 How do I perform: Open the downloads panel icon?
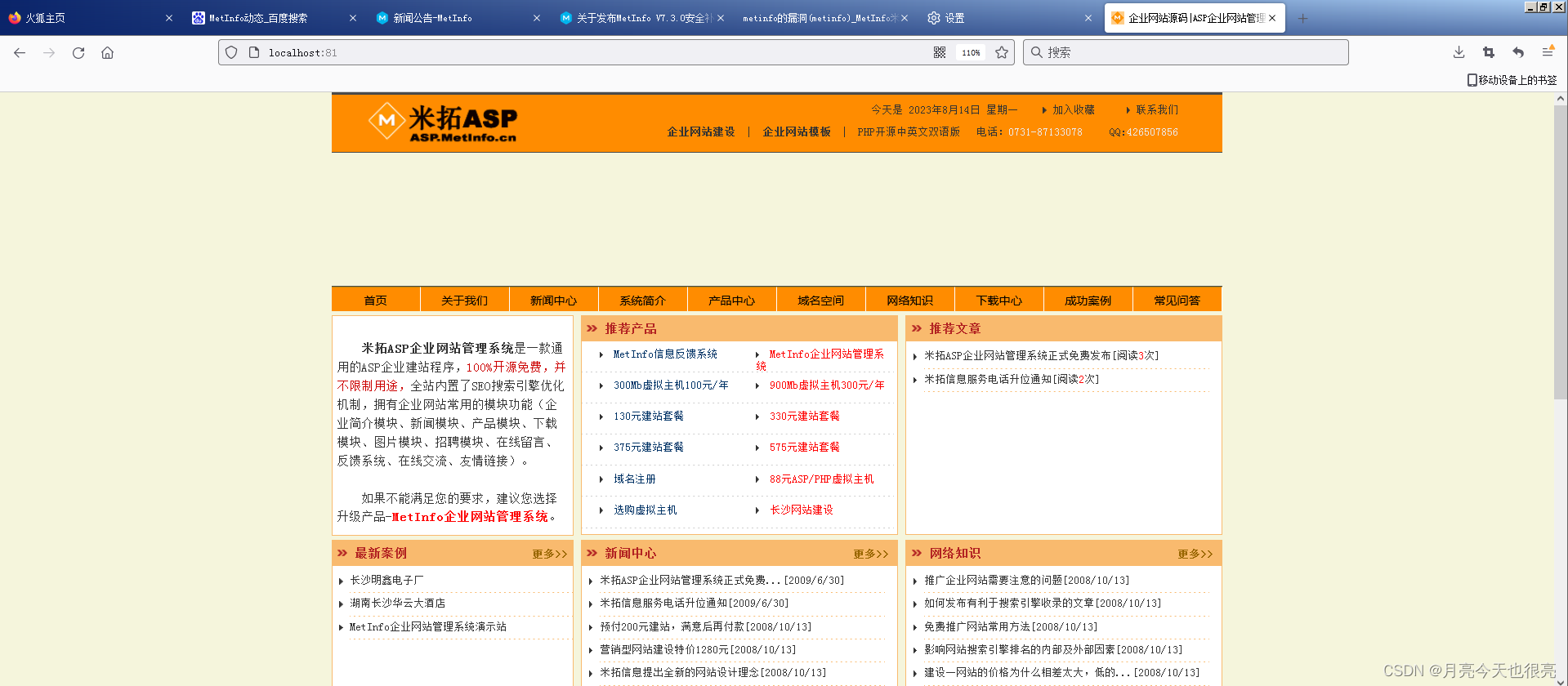tap(1459, 52)
